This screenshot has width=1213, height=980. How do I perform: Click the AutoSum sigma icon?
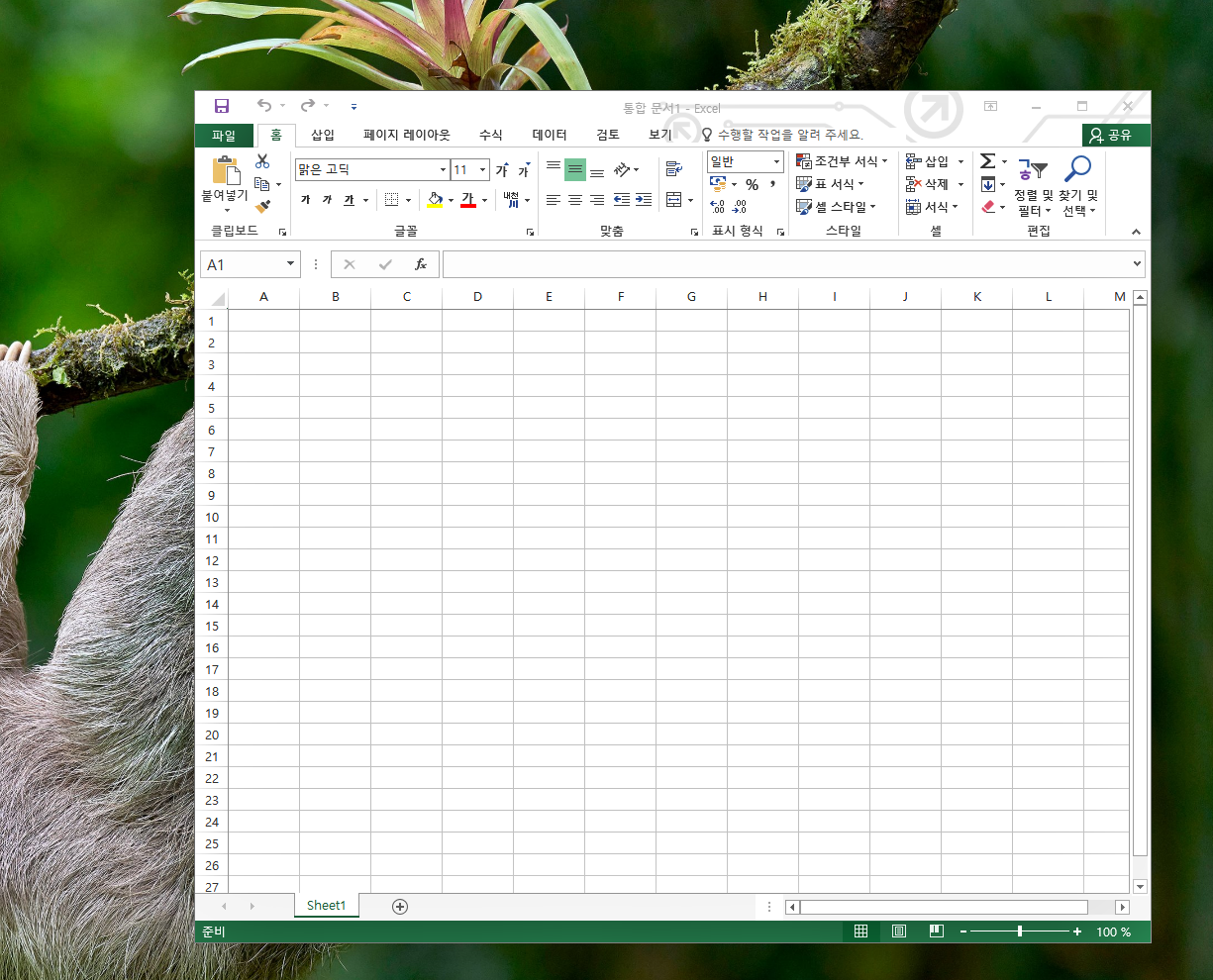tap(987, 160)
